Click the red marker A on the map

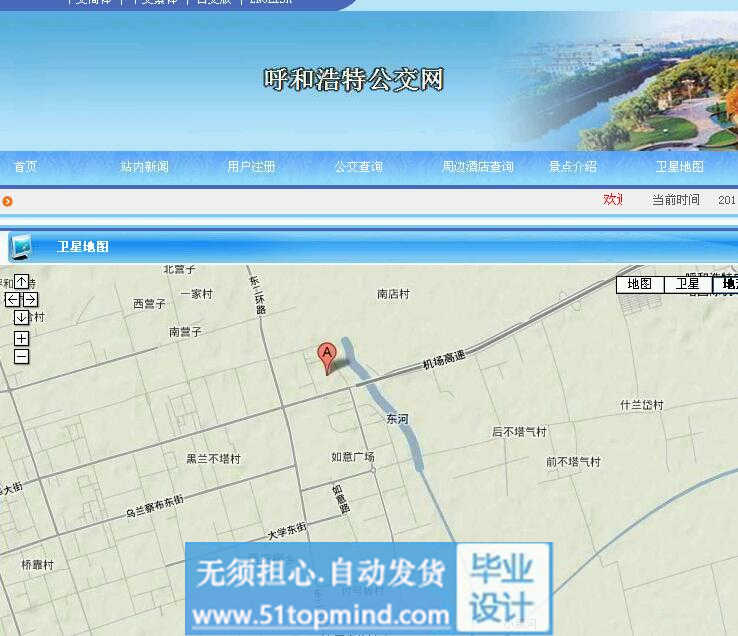pyautogui.click(x=327, y=358)
